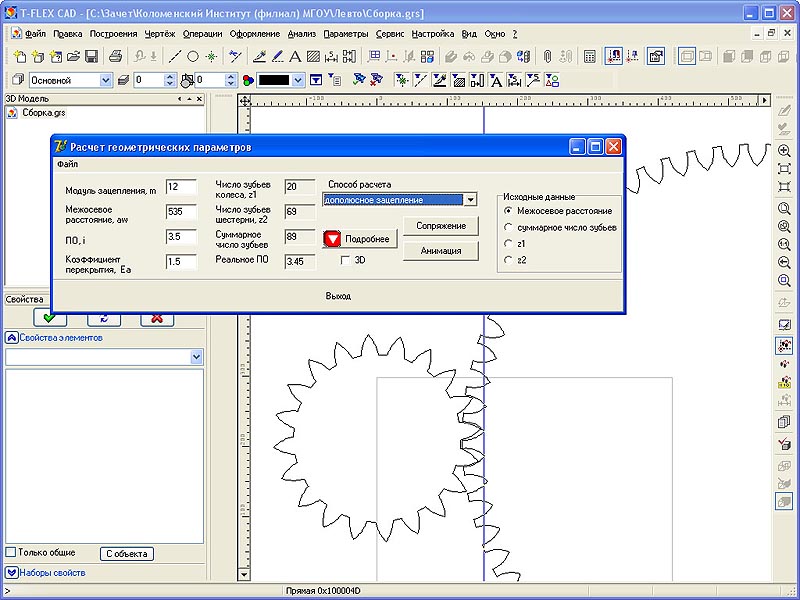Screen dimensions: 800x600
Task: Click the RGB color circles icon
Action: click(x=248, y=80)
